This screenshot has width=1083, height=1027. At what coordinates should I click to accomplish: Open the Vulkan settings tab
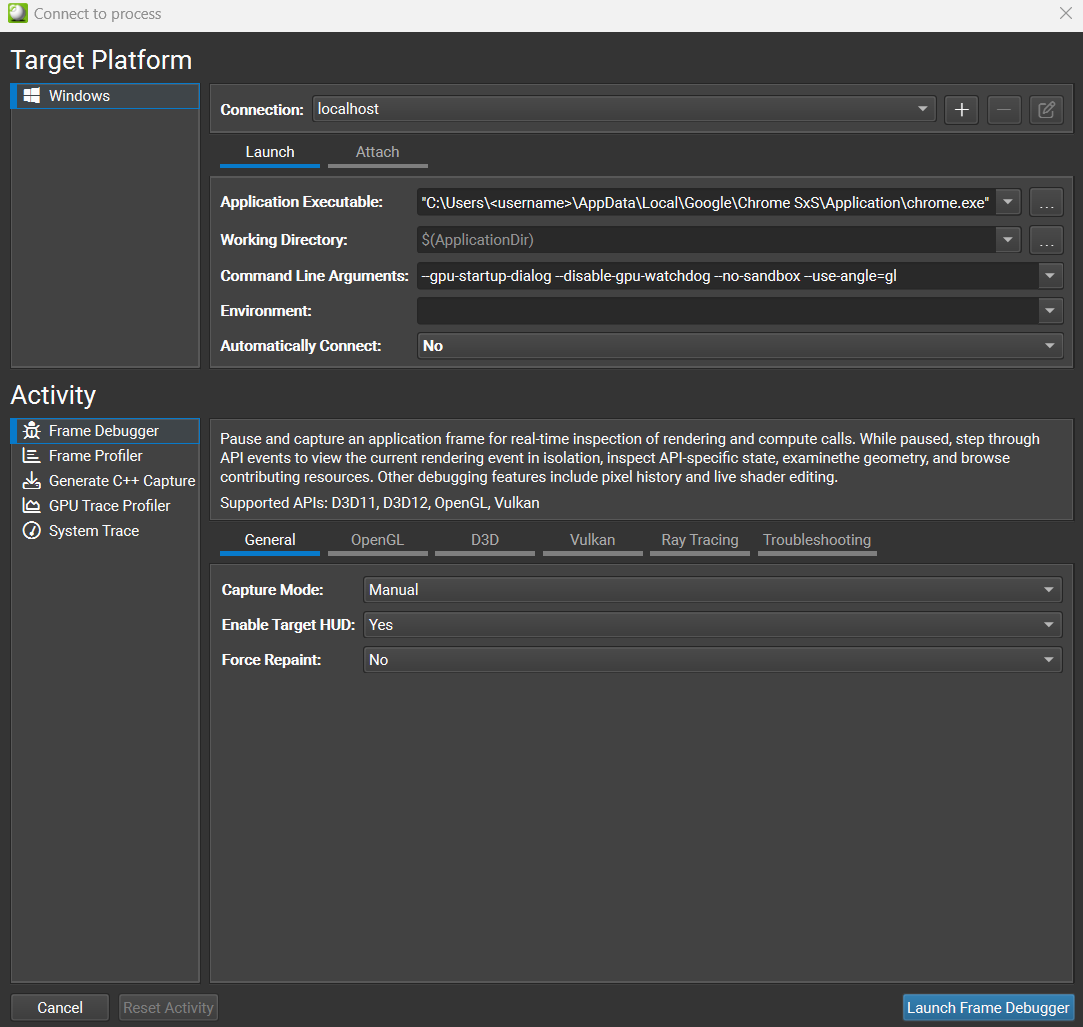tap(593, 541)
